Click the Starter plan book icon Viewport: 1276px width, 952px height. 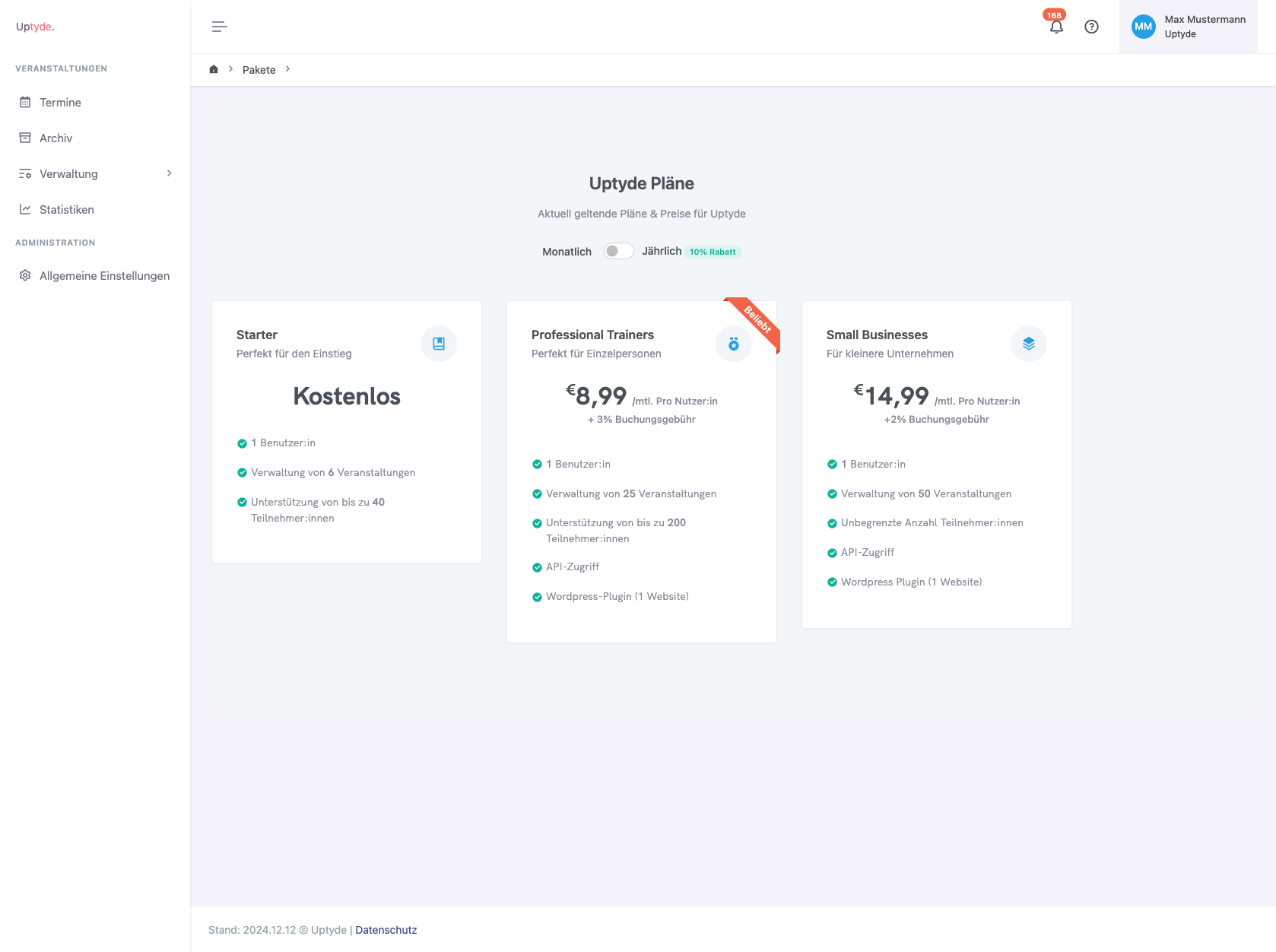pyautogui.click(x=439, y=344)
